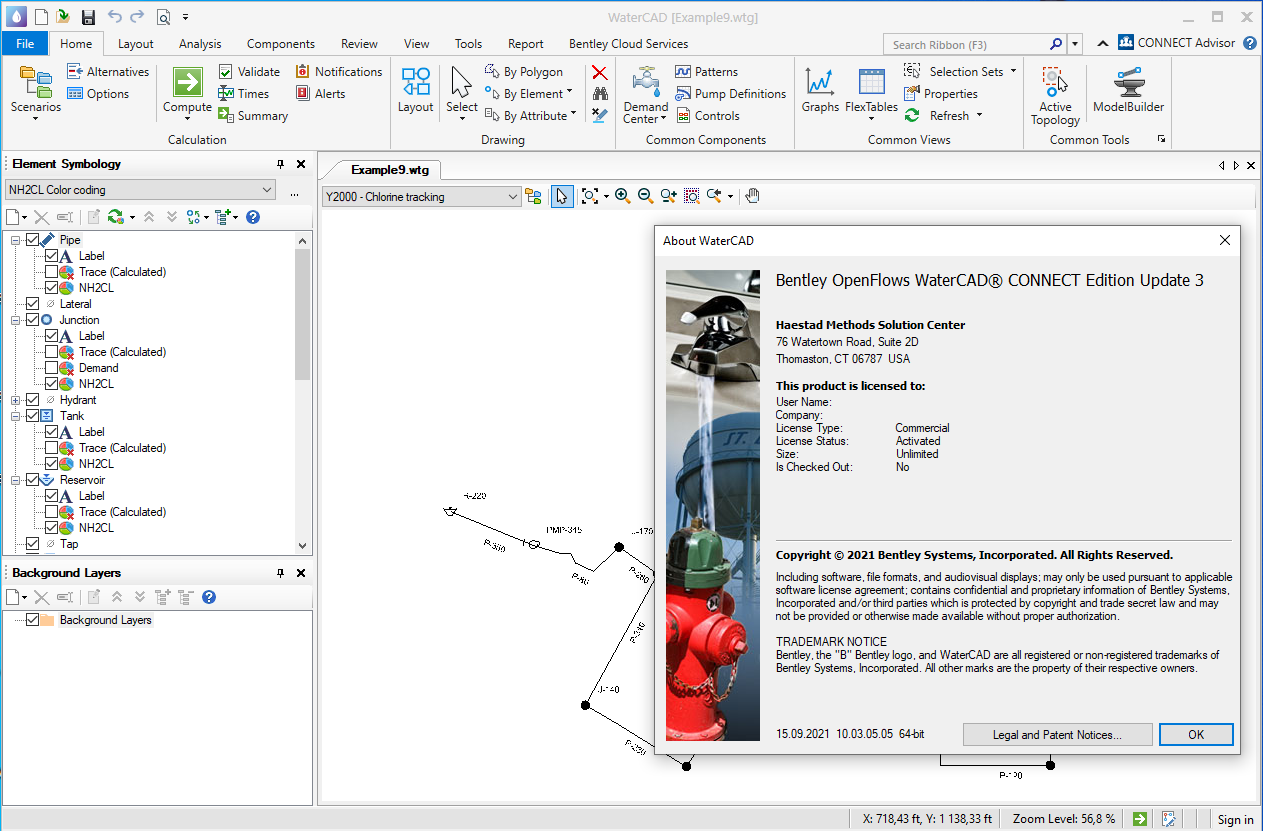Open the File menu
Viewport: 1263px width, 831px height.
click(x=25, y=44)
